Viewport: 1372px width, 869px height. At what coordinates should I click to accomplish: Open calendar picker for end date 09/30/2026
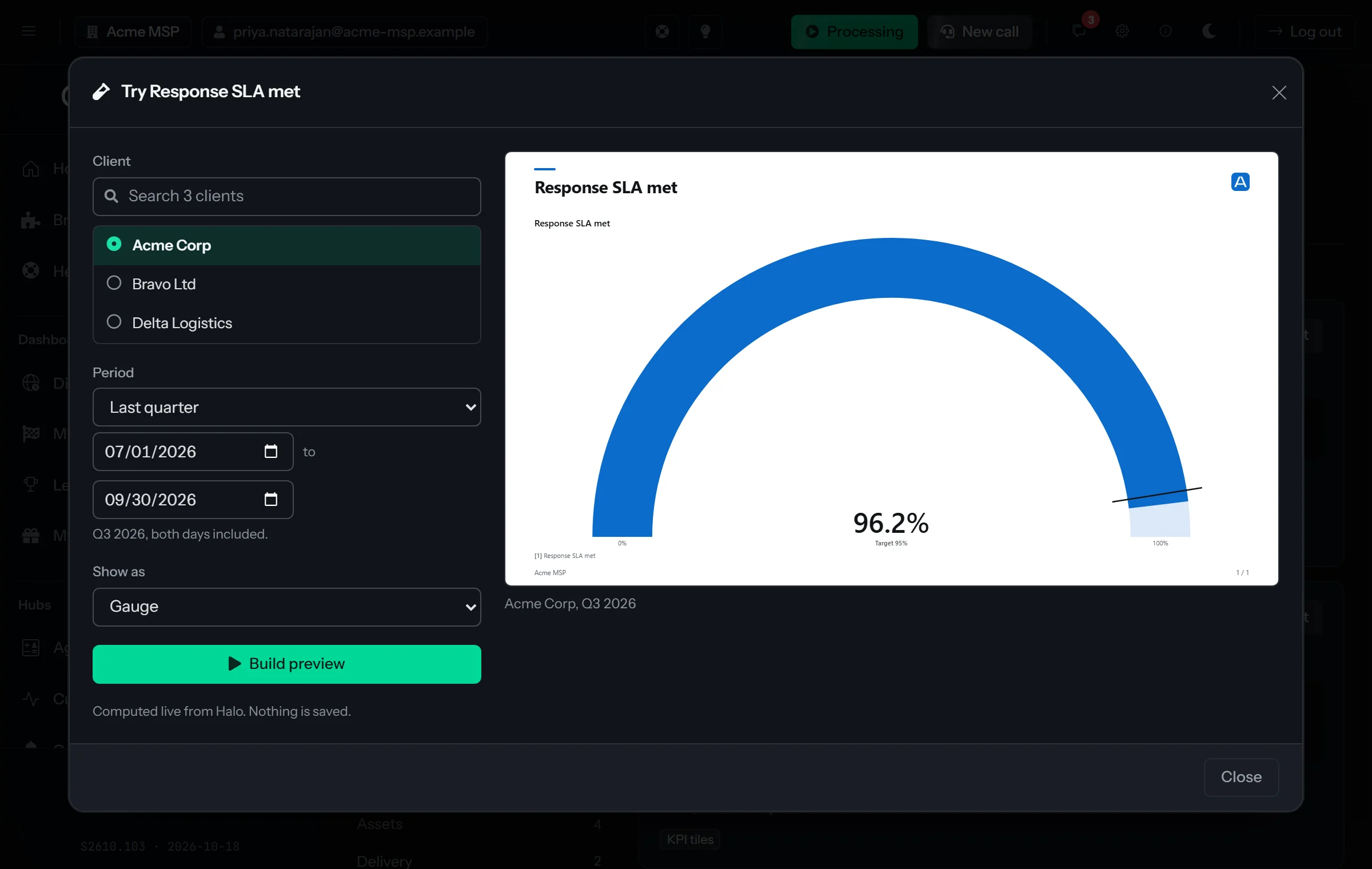point(271,500)
